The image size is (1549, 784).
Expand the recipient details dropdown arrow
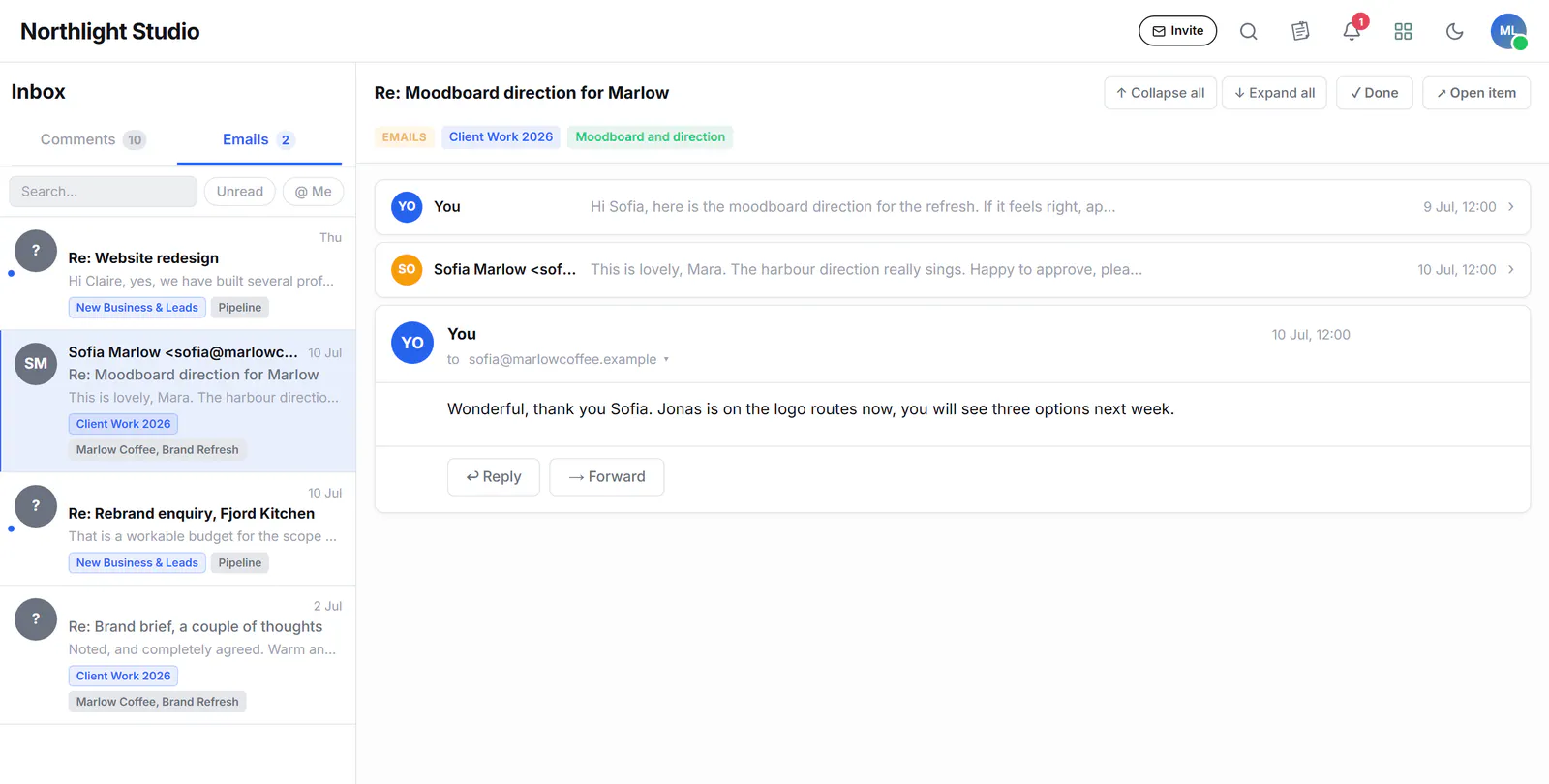666,360
